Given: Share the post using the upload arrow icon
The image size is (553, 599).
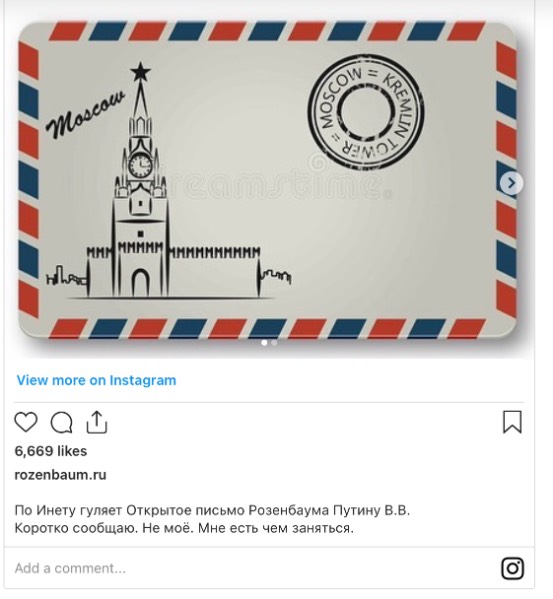Looking at the screenshot, I should (97, 422).
